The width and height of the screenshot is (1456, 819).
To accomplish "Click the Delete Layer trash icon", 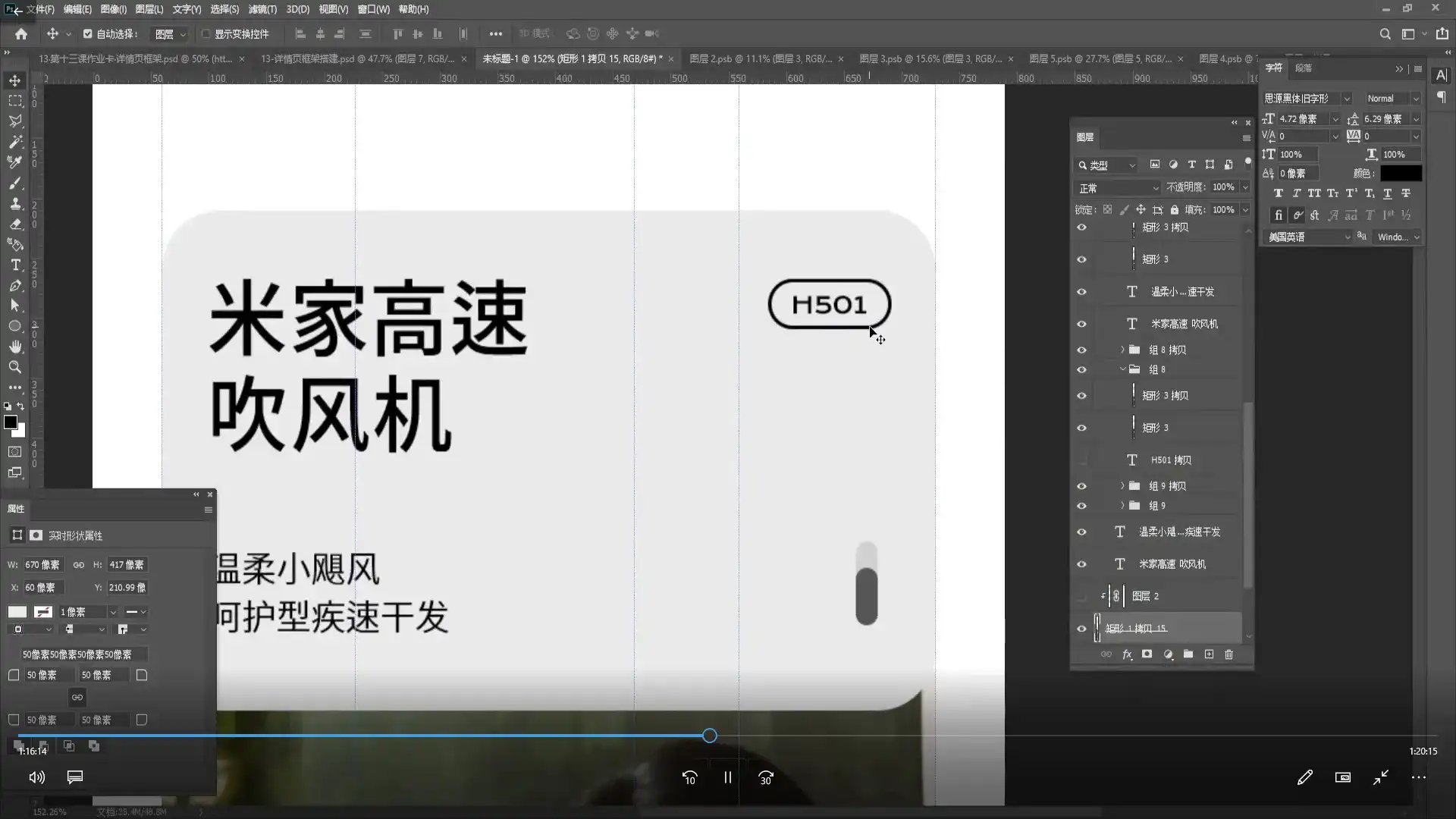I will coord(1229,654).
